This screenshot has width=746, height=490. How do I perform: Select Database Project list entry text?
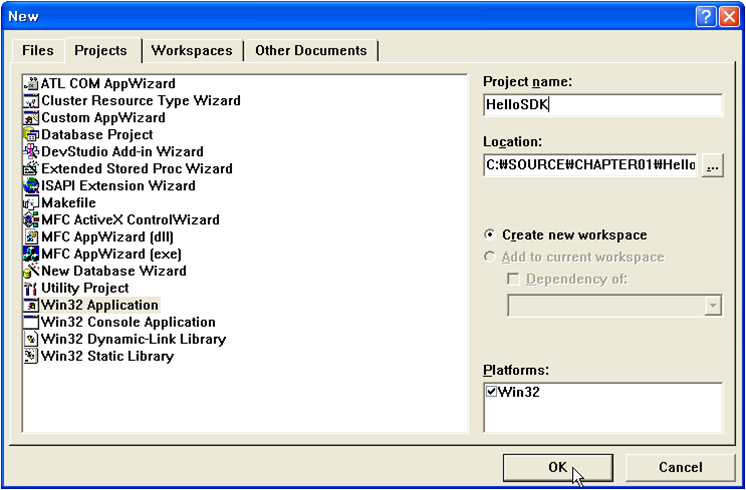pyautogui.click(x=97, y=135)
